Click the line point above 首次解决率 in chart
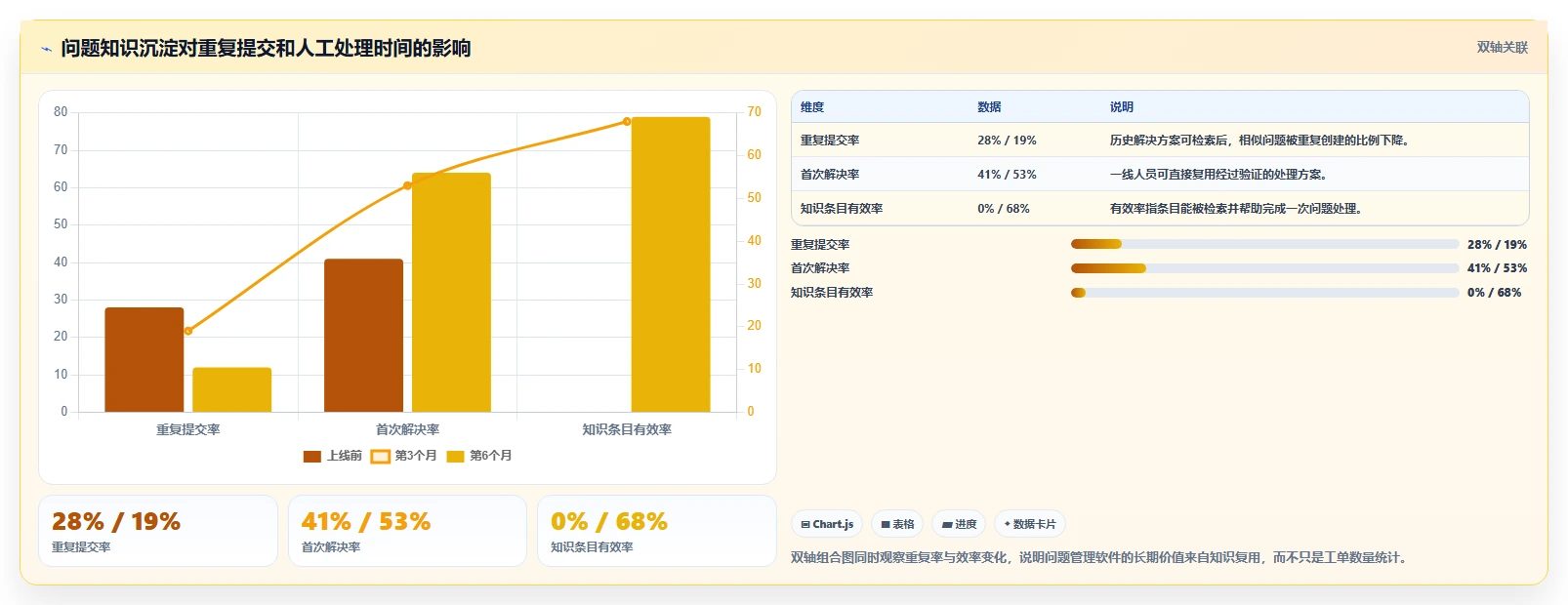 click(407, 185)
